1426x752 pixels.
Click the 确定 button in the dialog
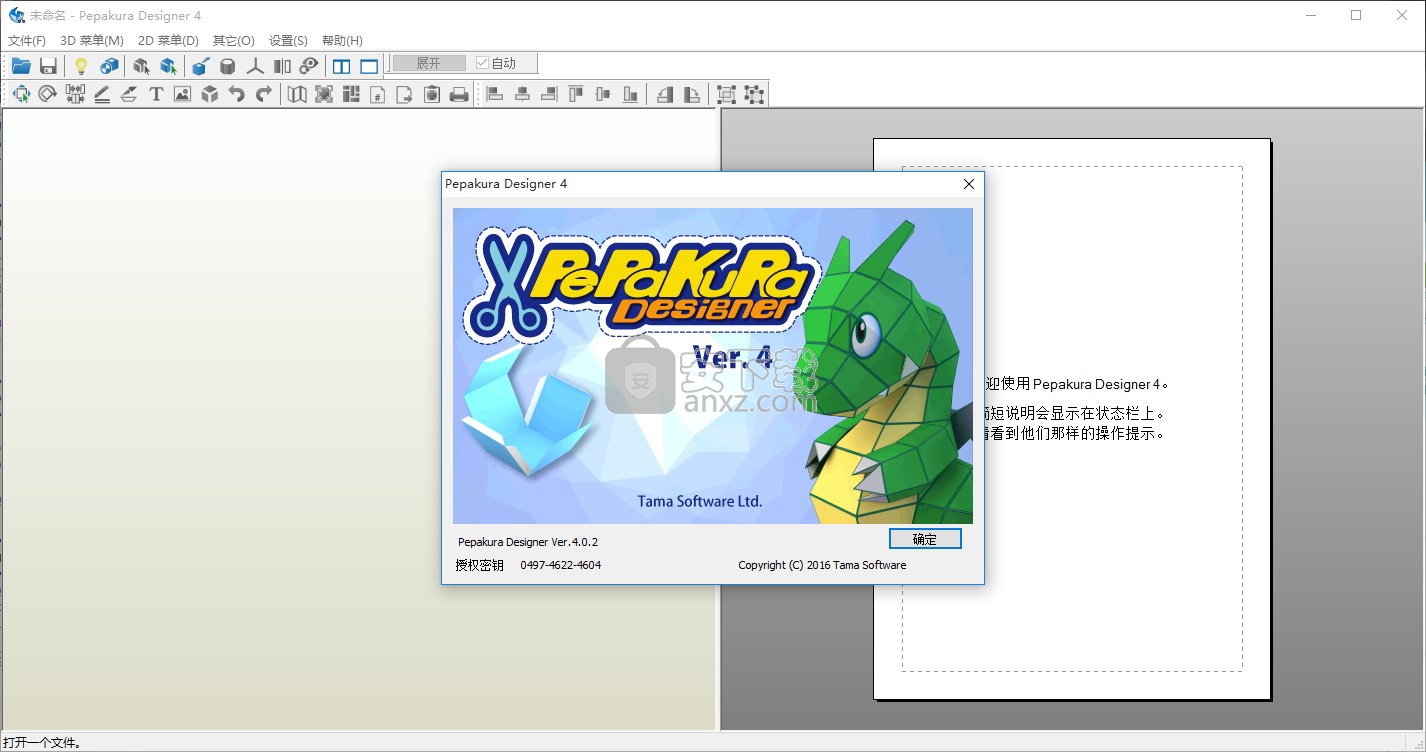pos(925,539)
